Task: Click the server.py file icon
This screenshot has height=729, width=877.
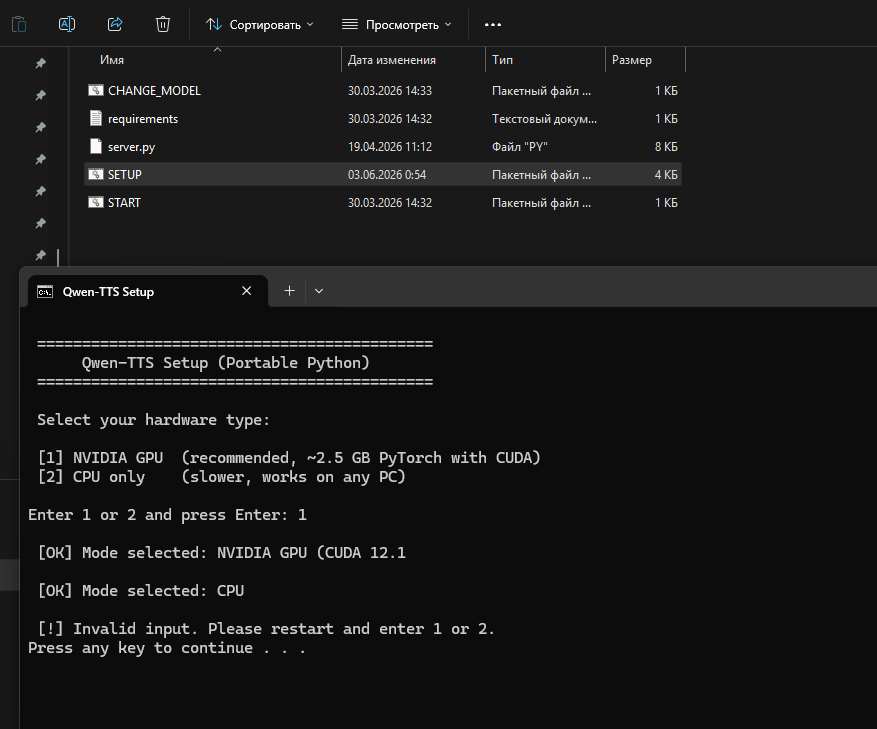Action: coord(96,146)
